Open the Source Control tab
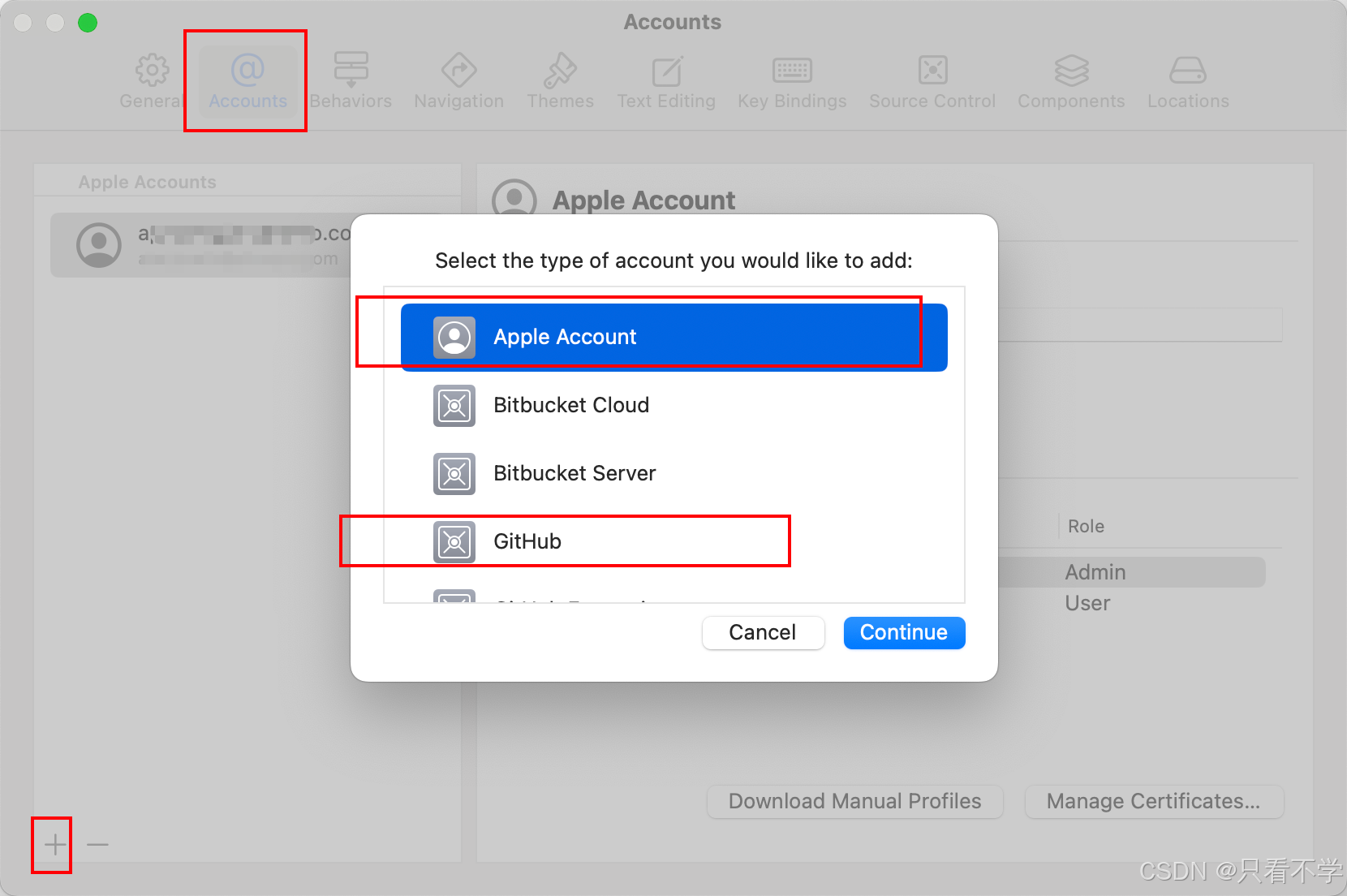This screenshot has height=896, width=1347. click(x=932, y=82)
